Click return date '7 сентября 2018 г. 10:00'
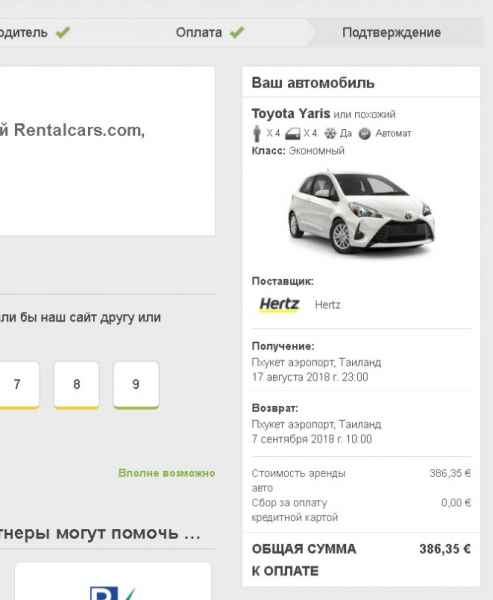This screenshot has width=493, height=600. coord(312,439)
